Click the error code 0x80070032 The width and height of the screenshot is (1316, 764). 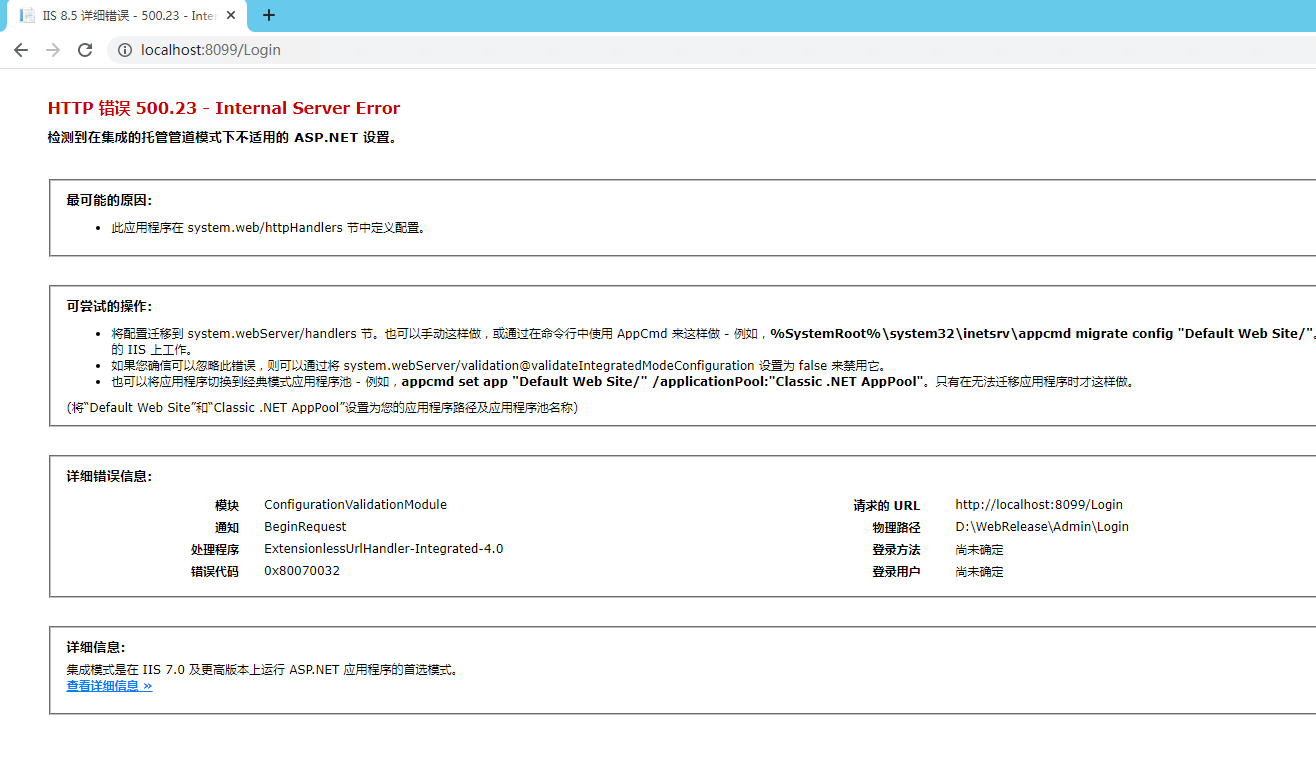click(301, 571)
